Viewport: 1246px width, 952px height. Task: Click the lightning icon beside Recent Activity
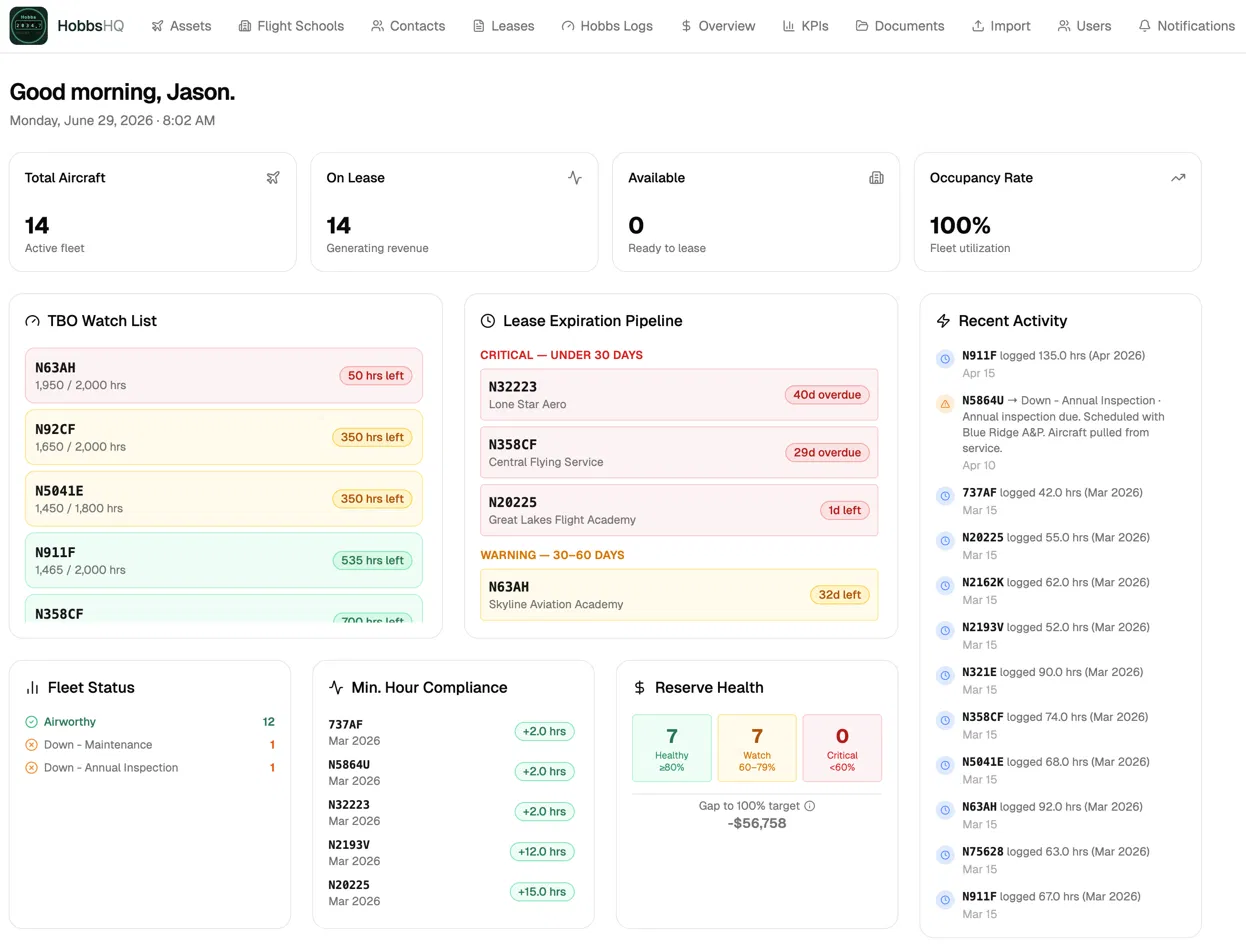coord(943,321)
